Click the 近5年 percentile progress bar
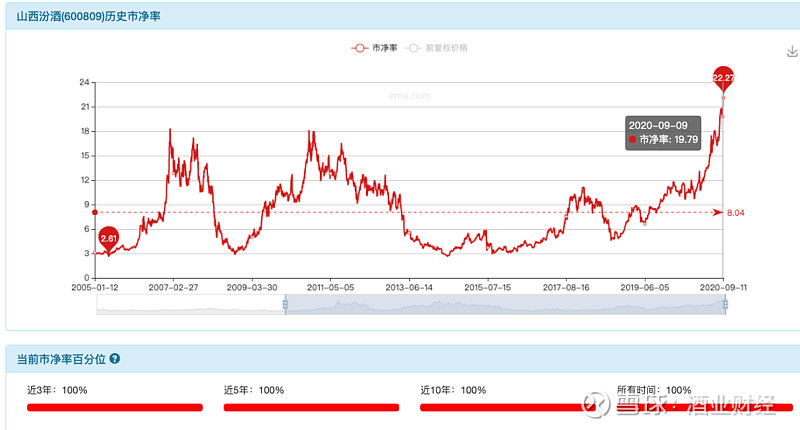The image size is (800, 430). 311,407
